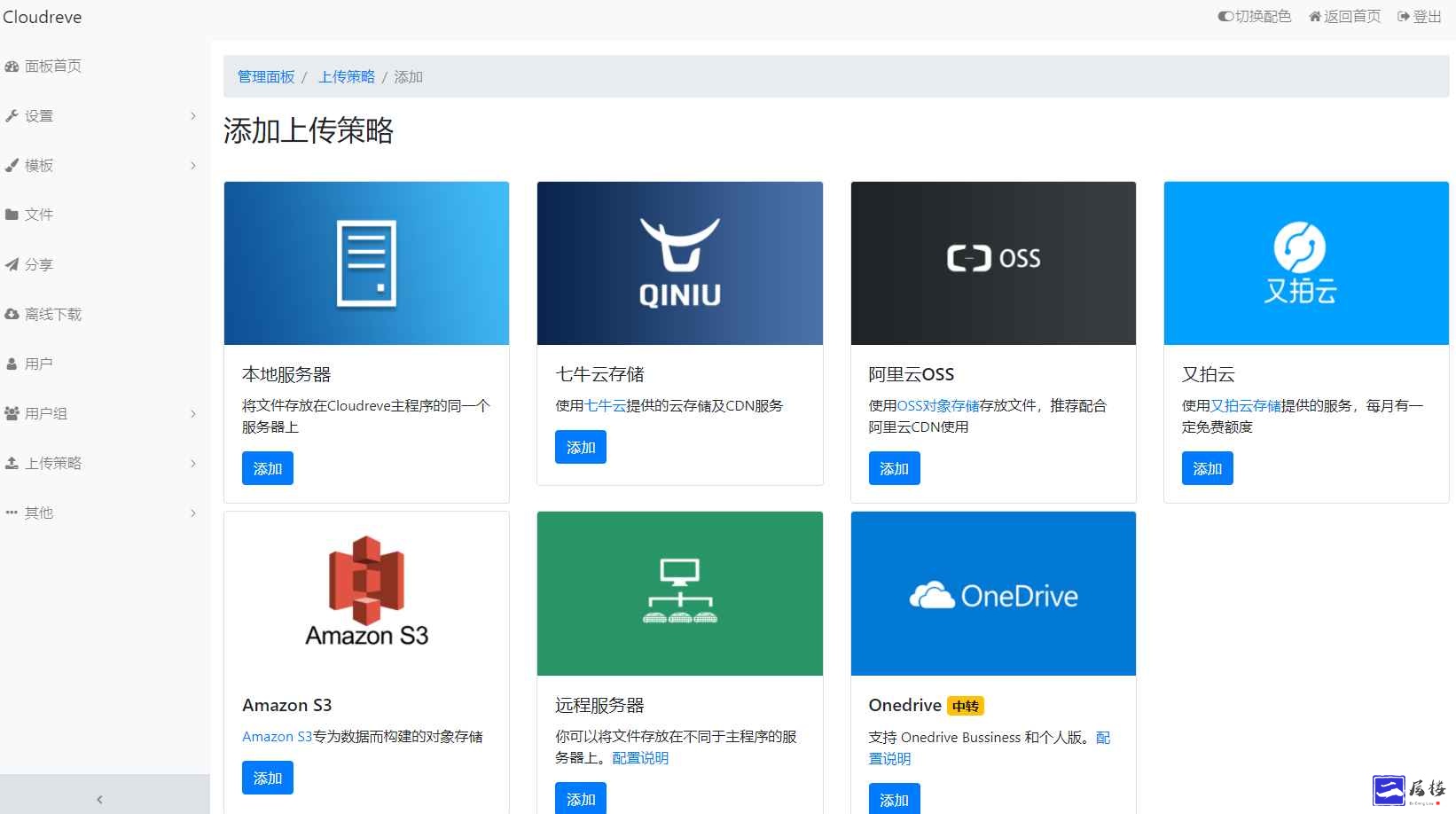This screenshot has height=814, width=1456.
Task: Click the home icon for 返回首页
Action: (x=1315, y=17)
